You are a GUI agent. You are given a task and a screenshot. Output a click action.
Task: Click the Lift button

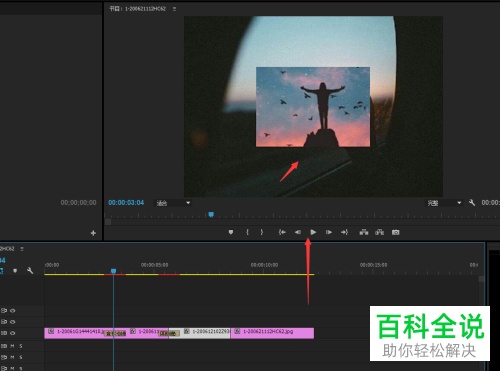tap(364, 232)
